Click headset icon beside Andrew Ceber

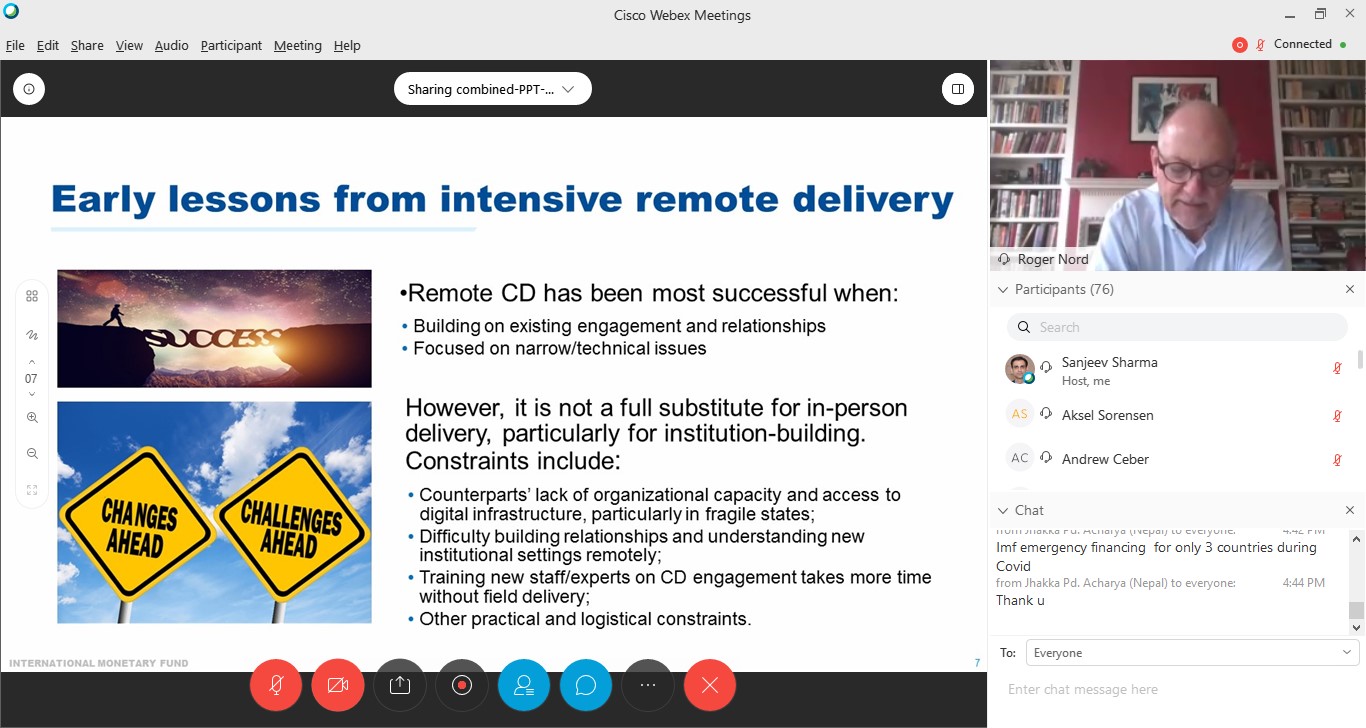click(1047, 458)
